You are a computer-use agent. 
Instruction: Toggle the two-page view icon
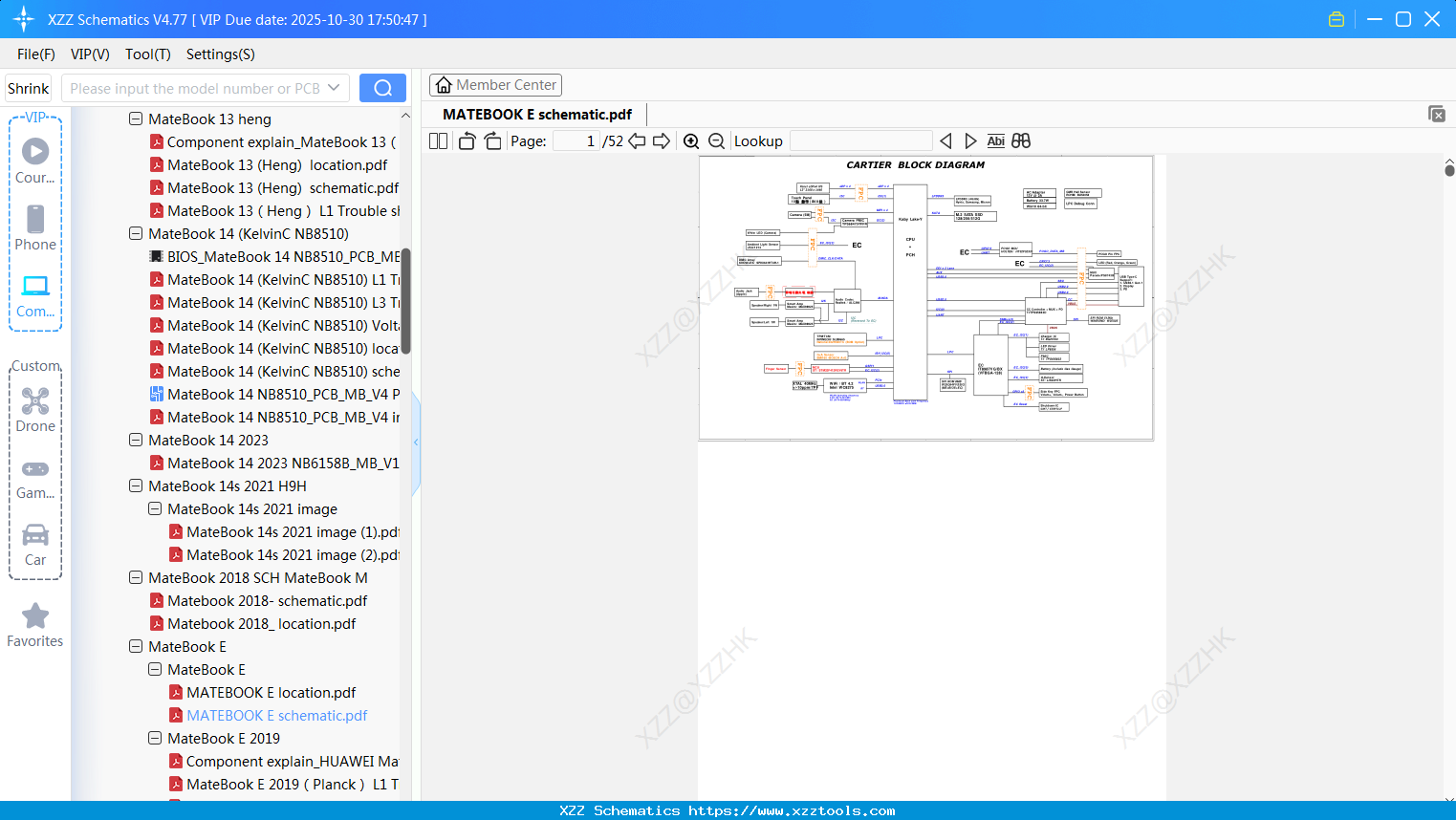tap(438, 141)
